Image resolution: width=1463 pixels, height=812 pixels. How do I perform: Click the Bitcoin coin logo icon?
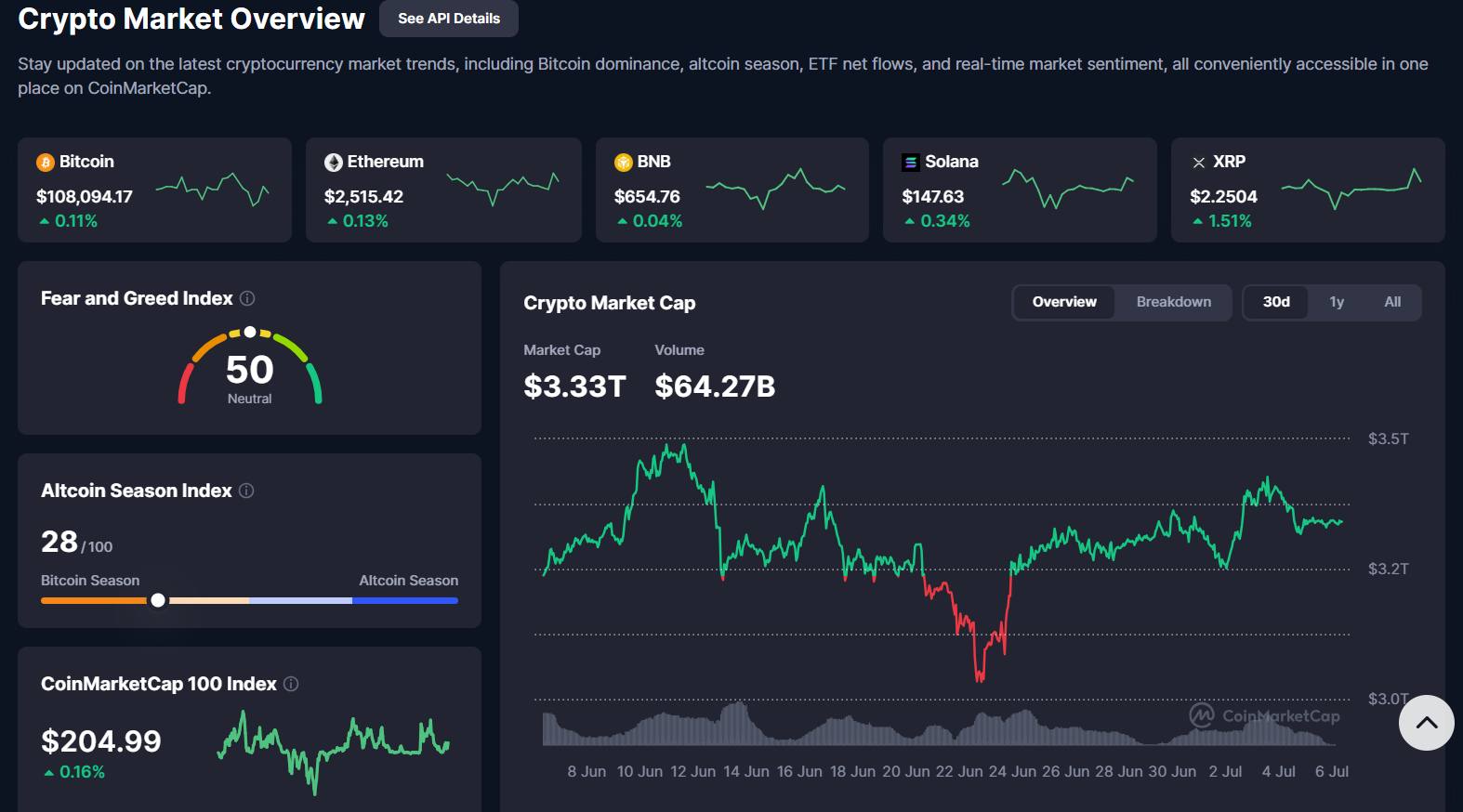(x=46, y=163)
